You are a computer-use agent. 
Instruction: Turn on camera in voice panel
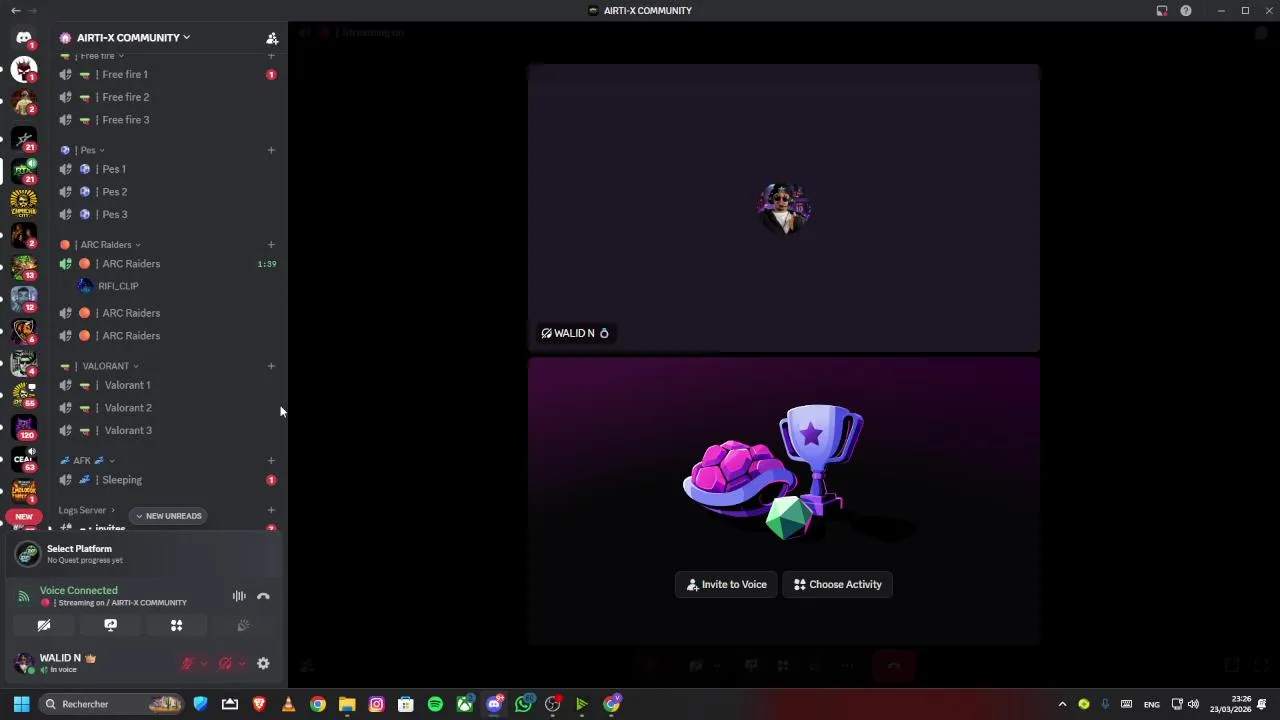[x=44, y=625]
